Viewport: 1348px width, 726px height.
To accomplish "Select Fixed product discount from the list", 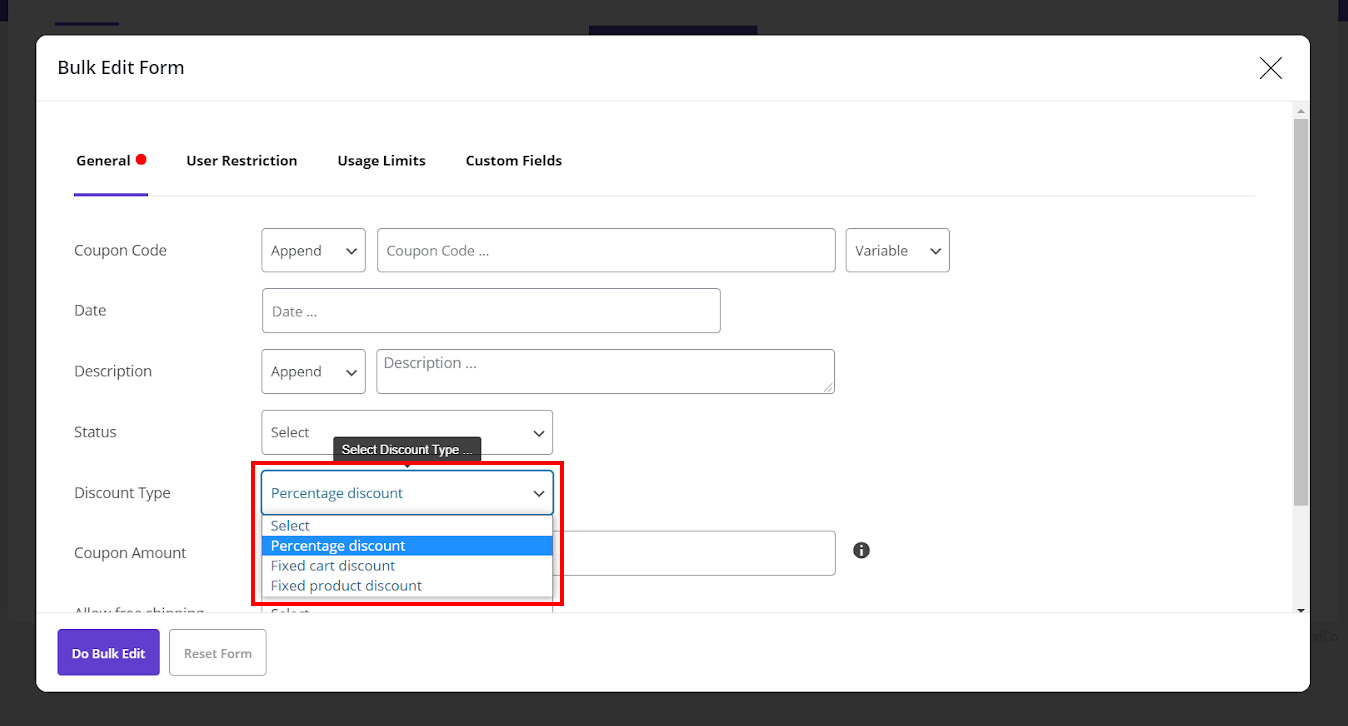I will (344, 585).
